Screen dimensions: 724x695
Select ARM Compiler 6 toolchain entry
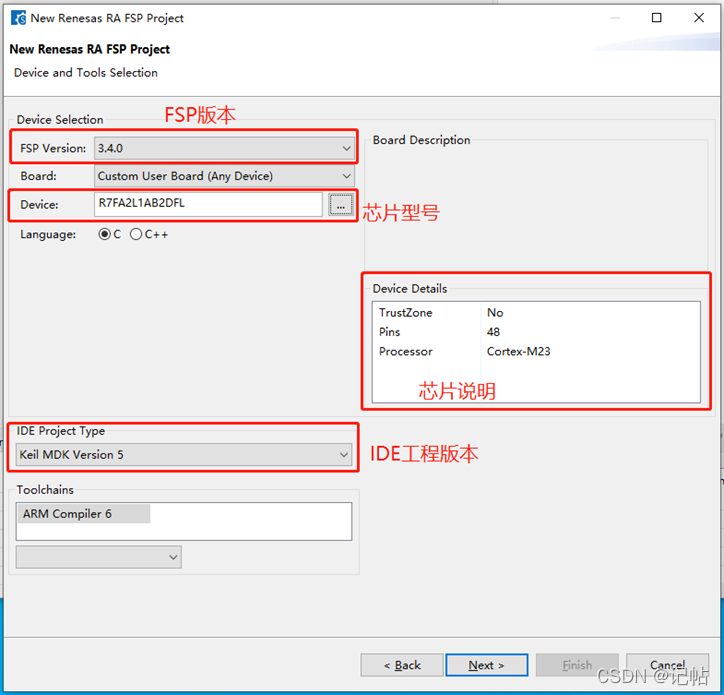click(84, 514)
